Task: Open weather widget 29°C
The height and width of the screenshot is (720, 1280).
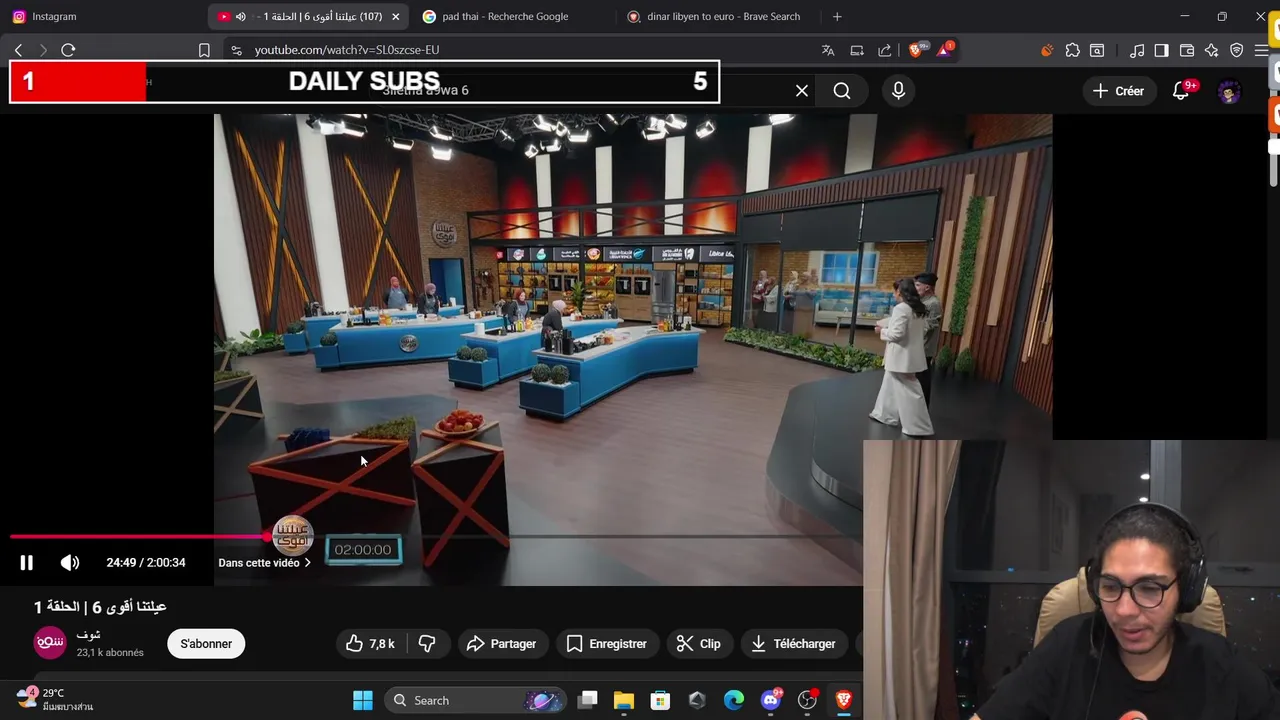Action: [55, 699]
